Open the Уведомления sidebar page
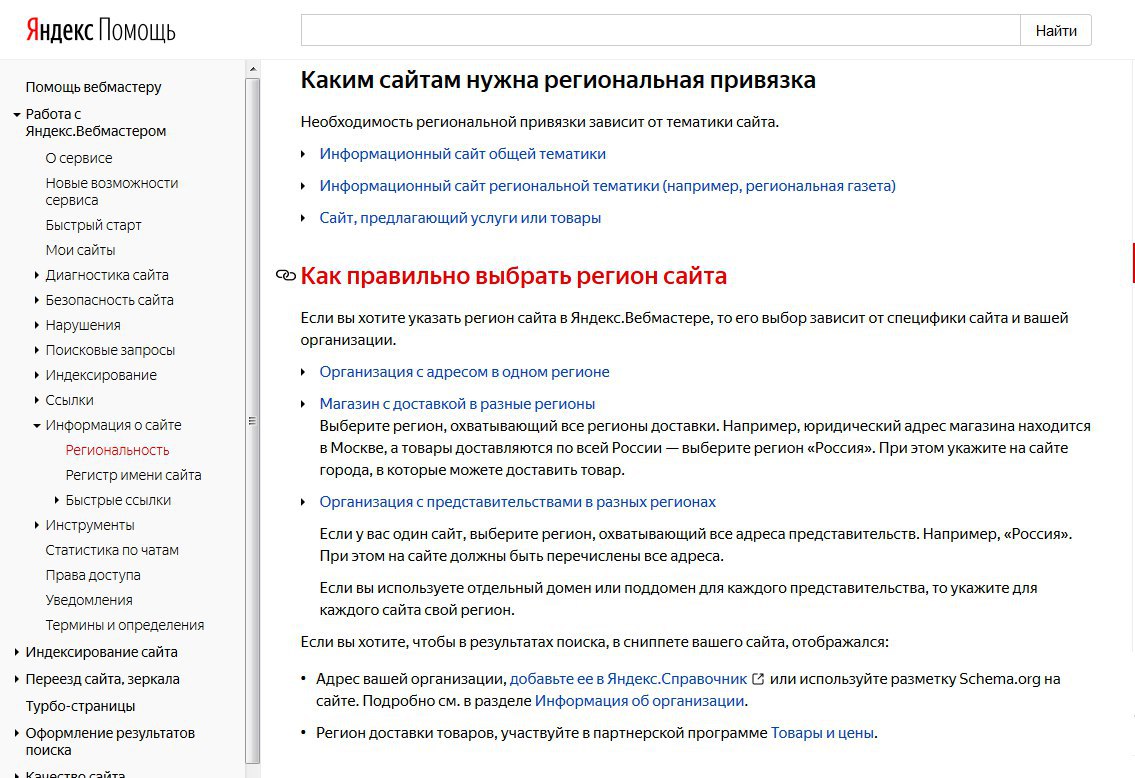 [x=89, y=600]
